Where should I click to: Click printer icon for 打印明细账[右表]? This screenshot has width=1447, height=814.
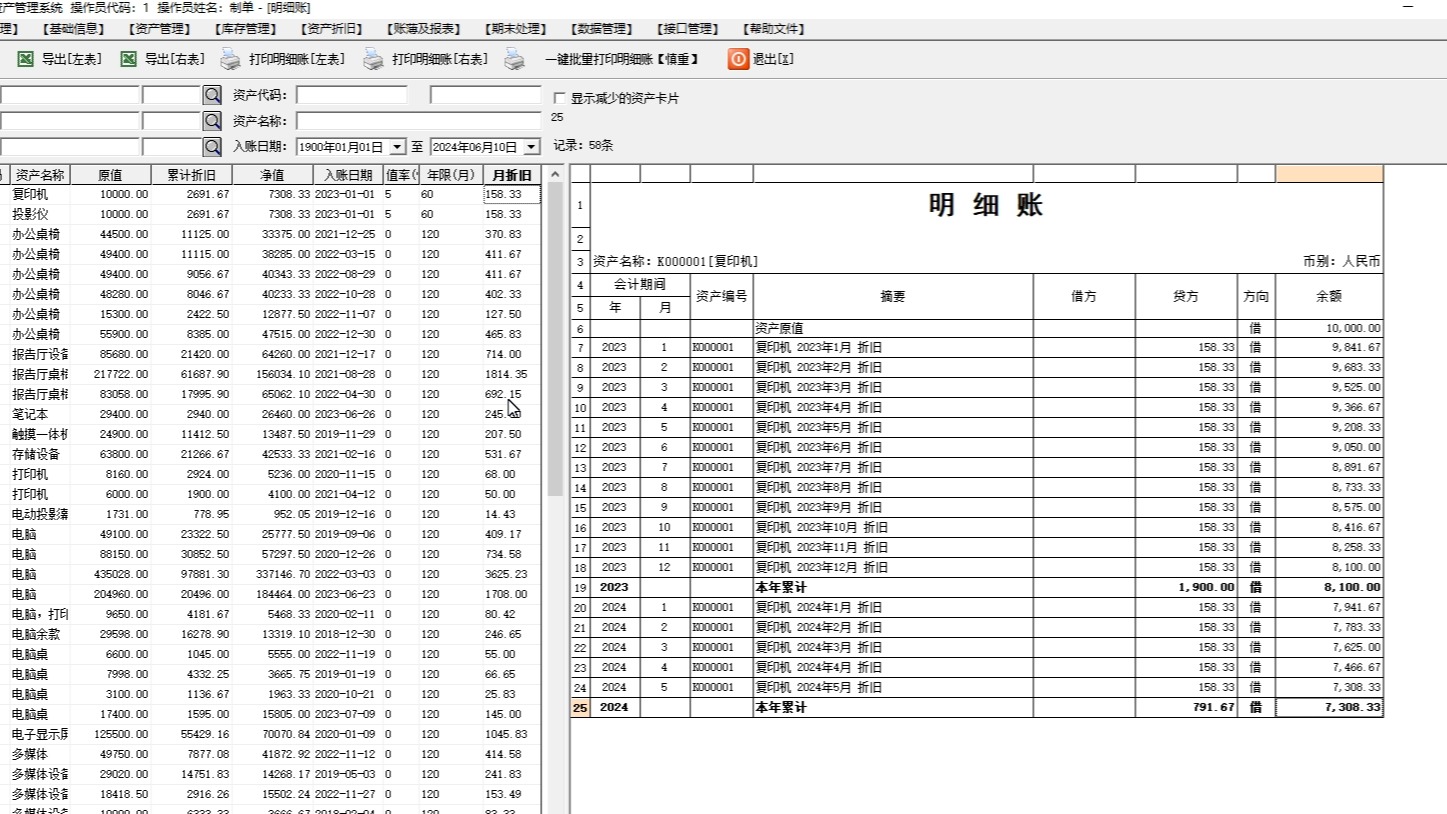coord(373,60)
